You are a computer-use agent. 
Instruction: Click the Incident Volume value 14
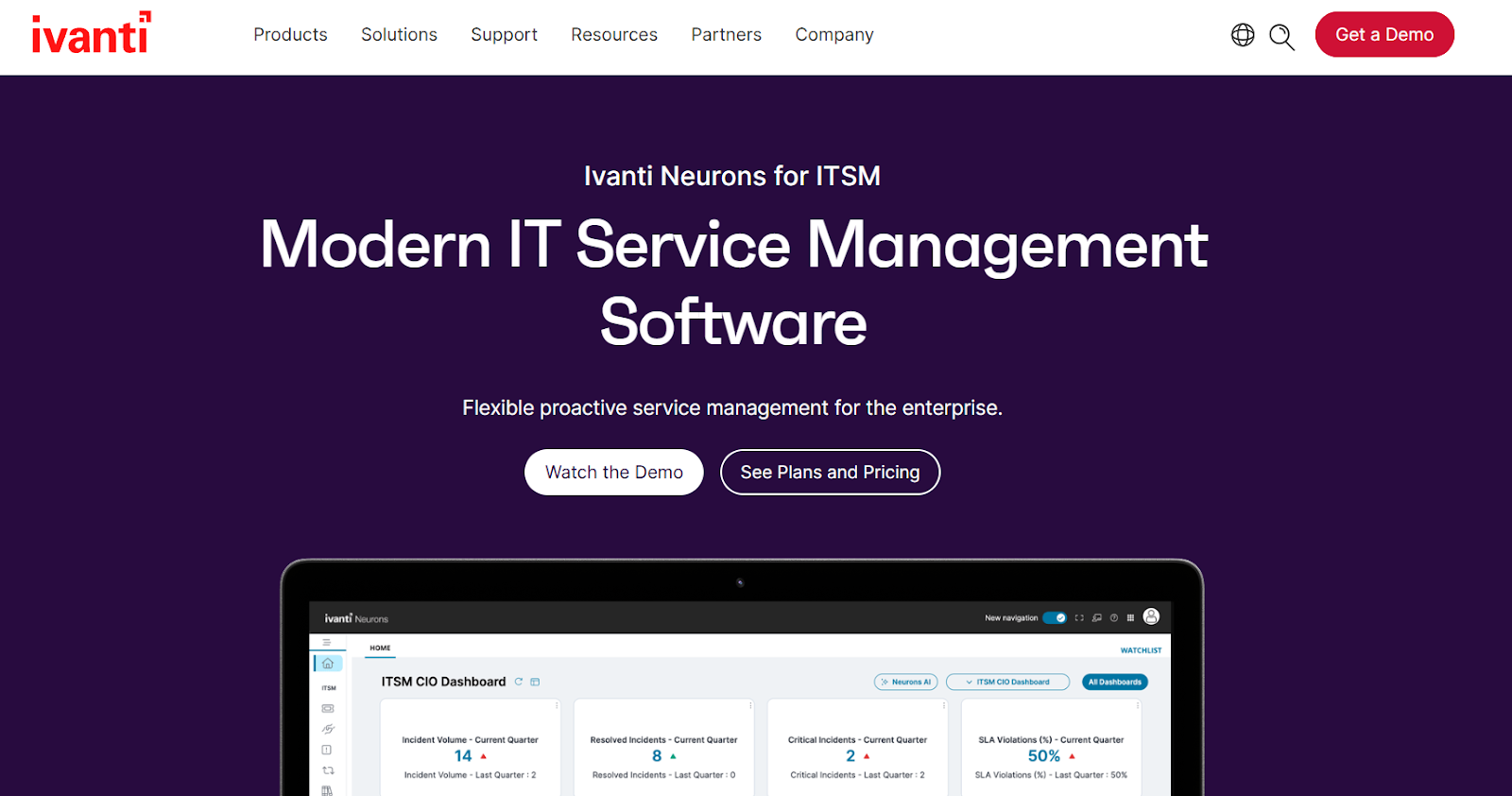[x=463, y=756]
